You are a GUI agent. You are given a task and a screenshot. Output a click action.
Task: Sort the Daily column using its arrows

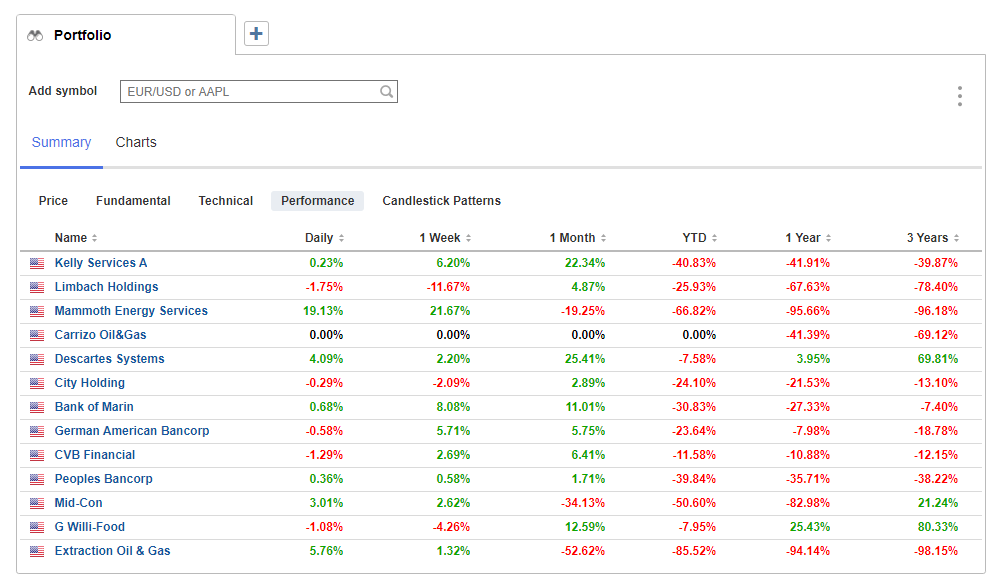click(x=340, y=238)
